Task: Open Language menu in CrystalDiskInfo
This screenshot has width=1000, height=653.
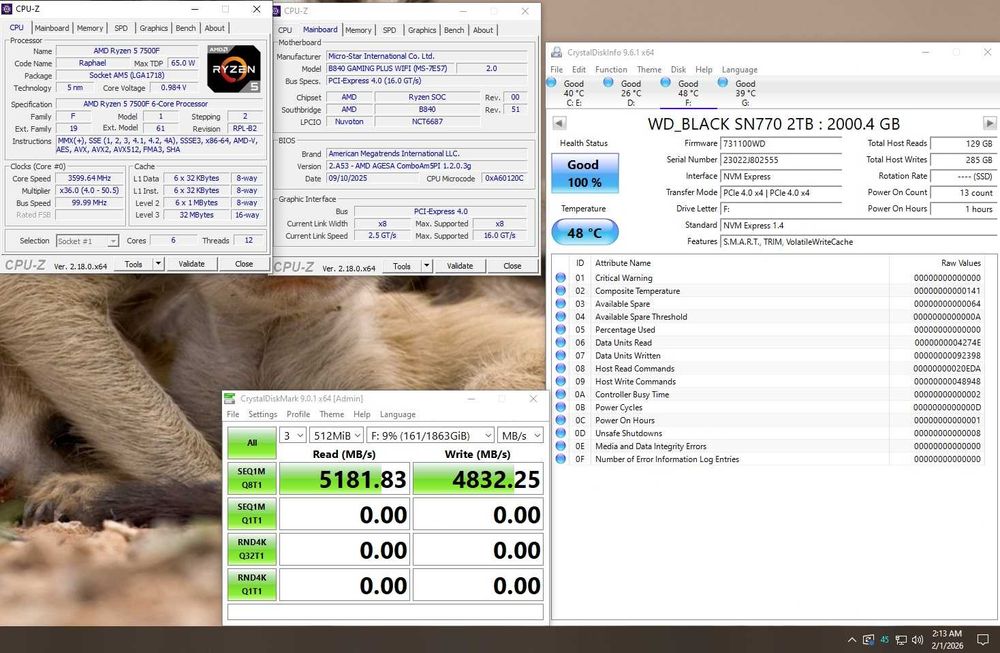Action: pyautogui.click(x=739, y=70)
